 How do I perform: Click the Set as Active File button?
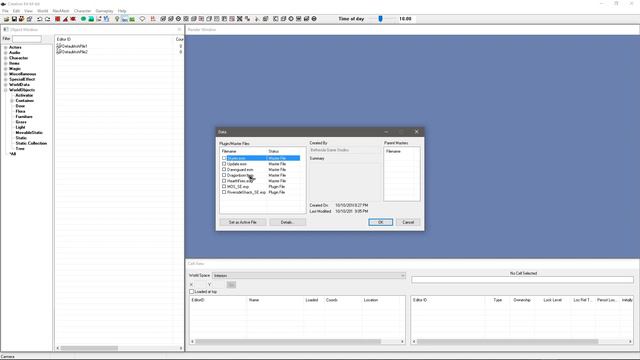coord(243,222)
